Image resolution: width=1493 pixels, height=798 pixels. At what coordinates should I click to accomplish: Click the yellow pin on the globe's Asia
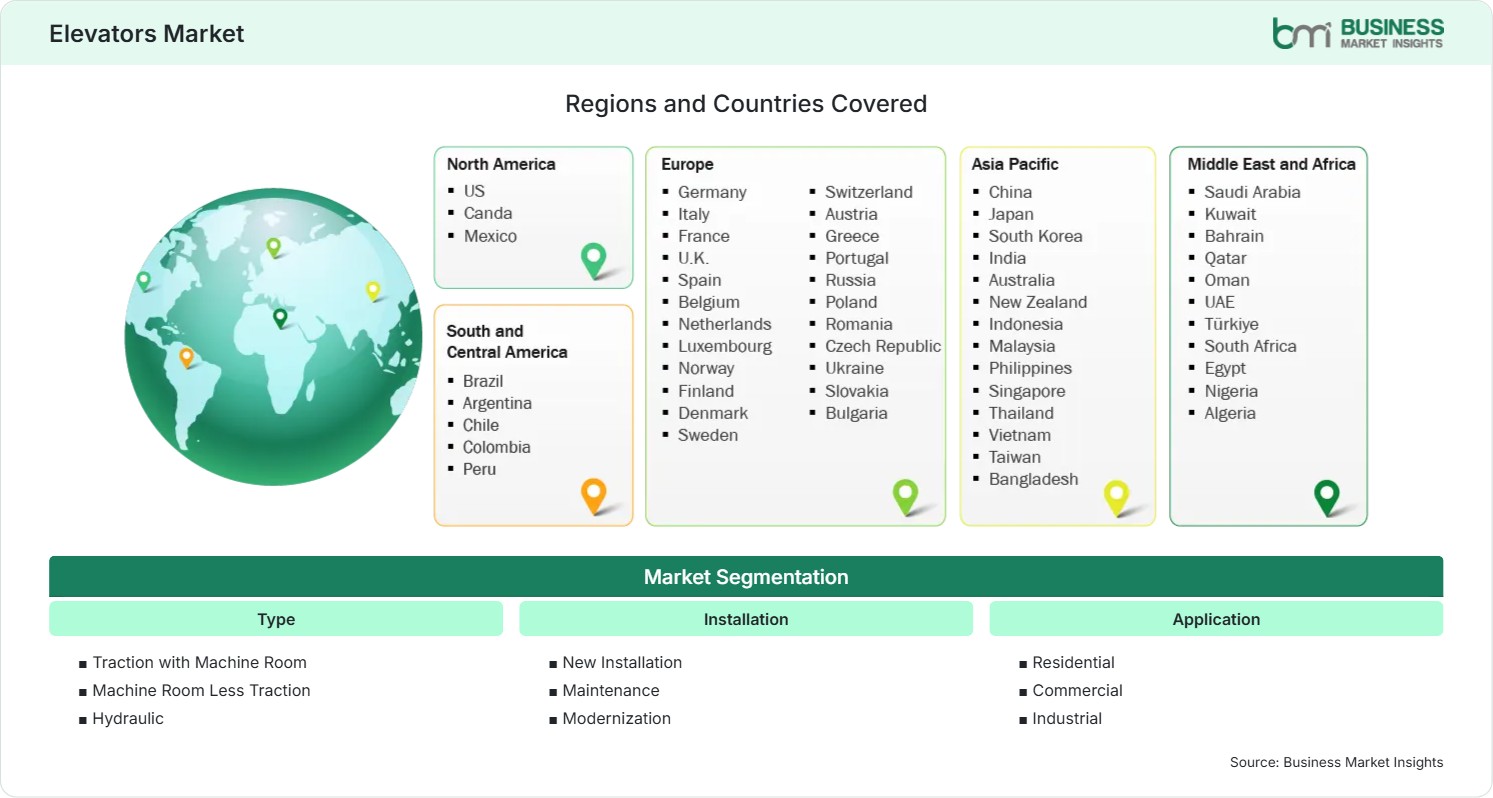click(373, 290)
